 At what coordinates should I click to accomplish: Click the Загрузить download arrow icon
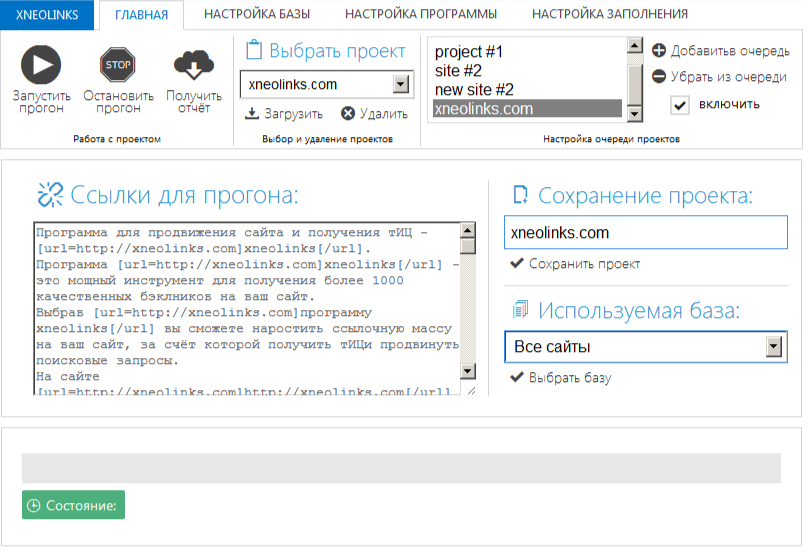tap(251, 113)
